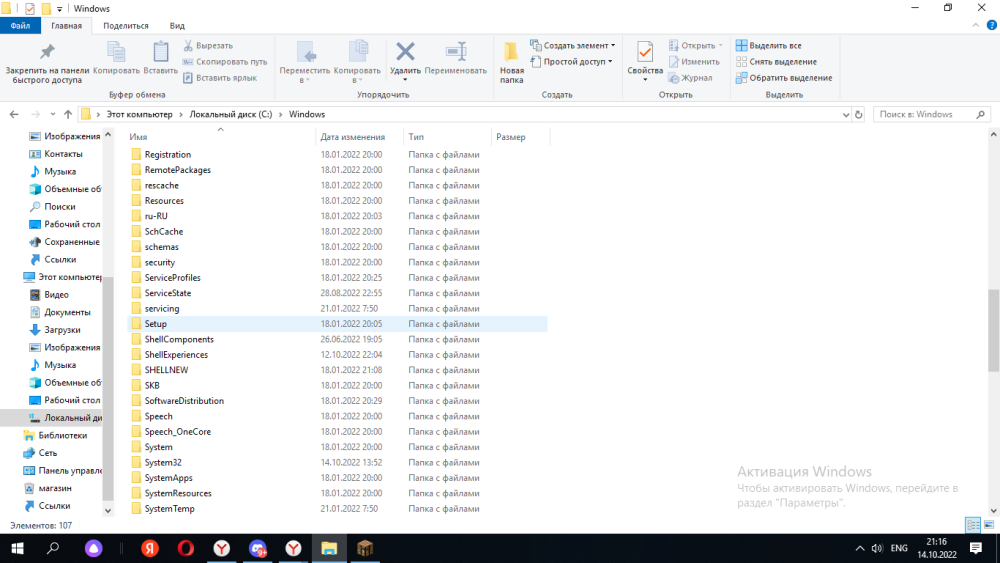Open Документы in navigation pane
1000x563 pixels.
[x=67, y=312]
